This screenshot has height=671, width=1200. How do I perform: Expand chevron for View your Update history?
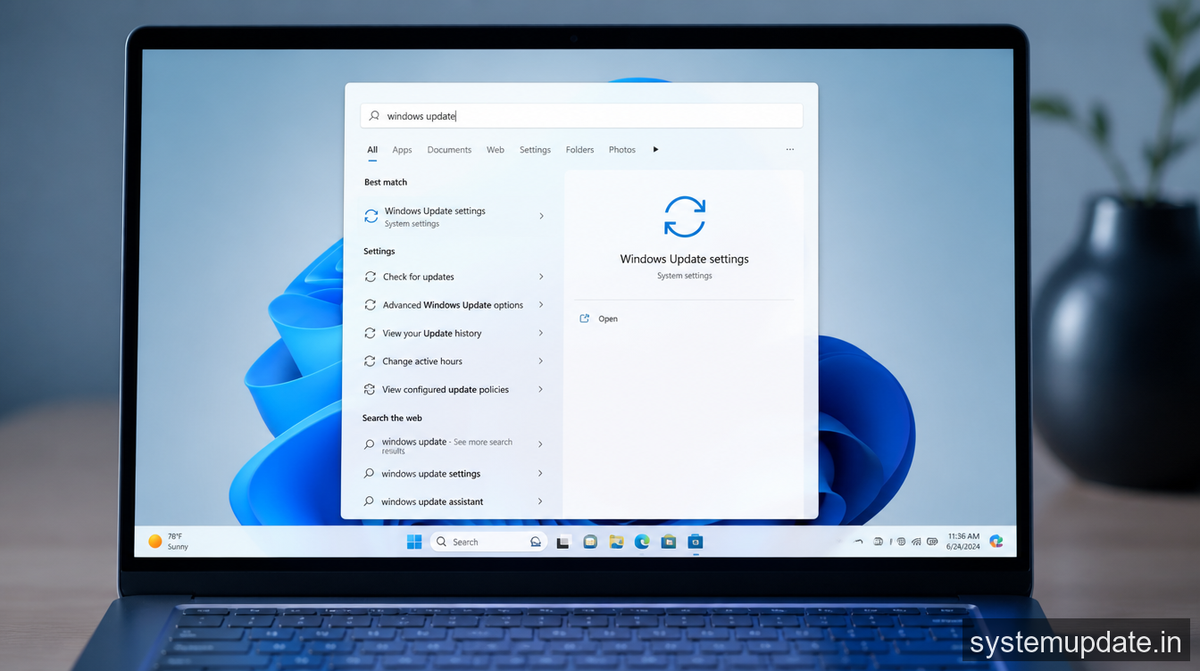click(x=541, y=333)
